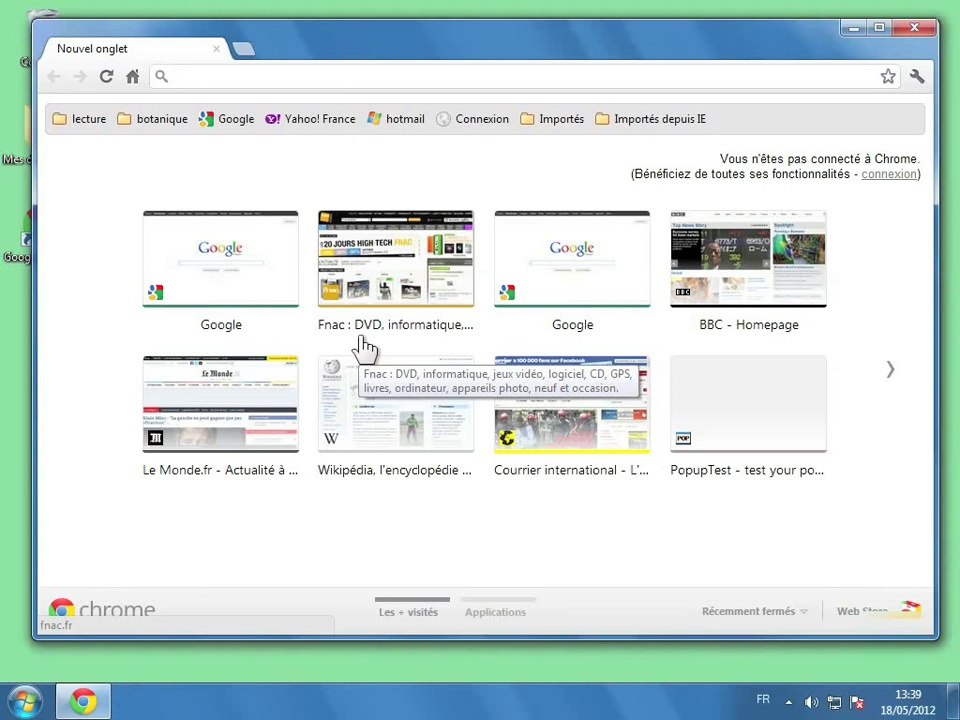Screen dimensions: 960x720
Task: Open the Action Center flag icon
Action: [x=857, y=702]
